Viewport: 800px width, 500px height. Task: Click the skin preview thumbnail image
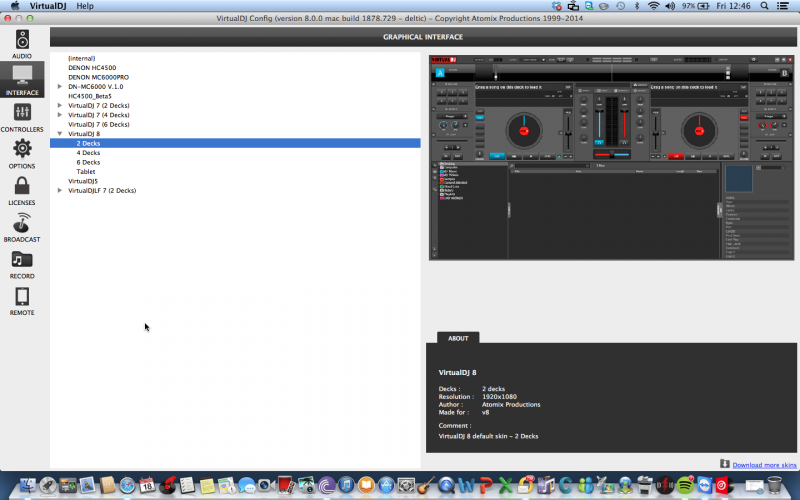point(611,158)
